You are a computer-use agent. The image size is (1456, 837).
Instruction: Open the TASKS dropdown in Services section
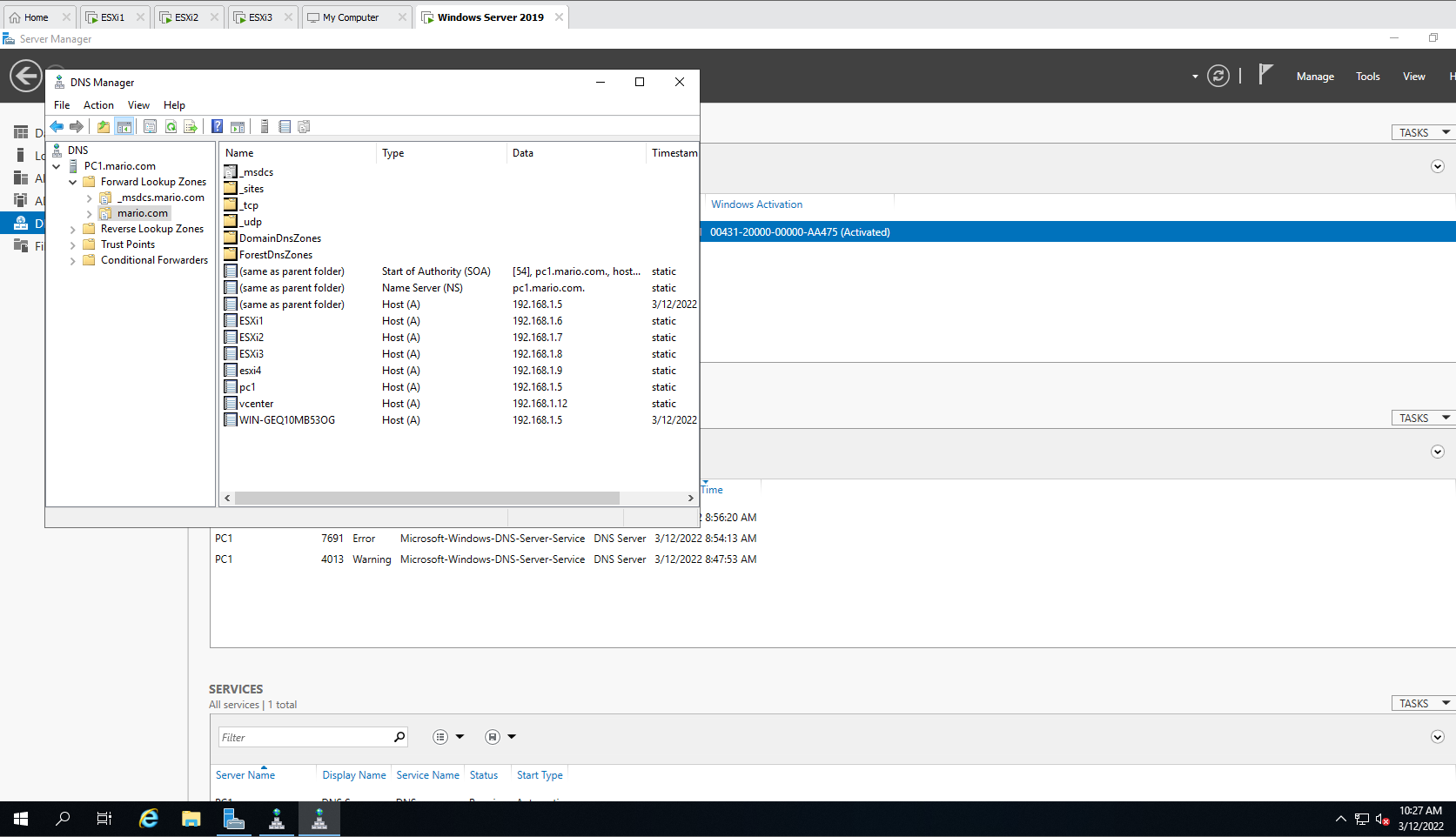point(1423,703)
